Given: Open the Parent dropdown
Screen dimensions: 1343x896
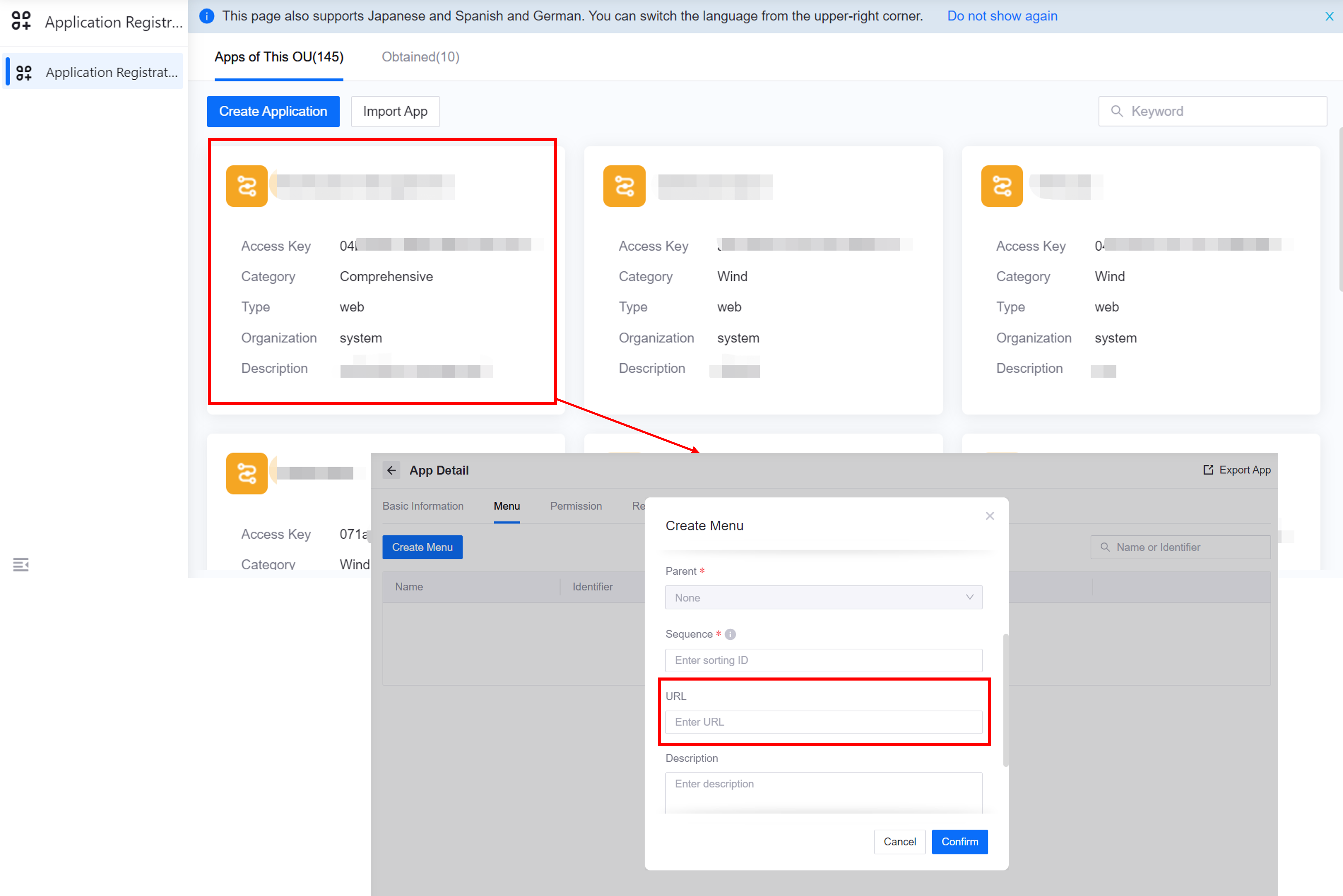Looking at the screenshot, I should pyautogui.click(x=823, y=597).
